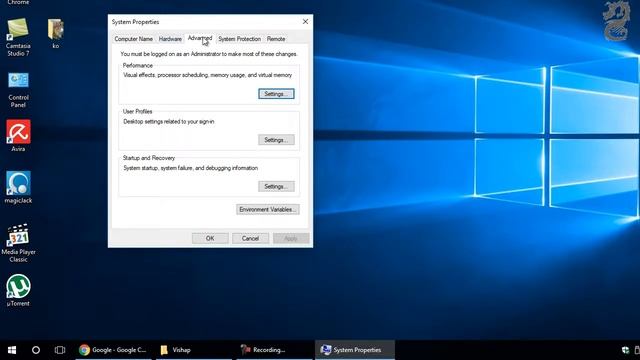Viewport: 640px width, 360px height.
Task: Open System Protection tab
Action: click(240, 39)
